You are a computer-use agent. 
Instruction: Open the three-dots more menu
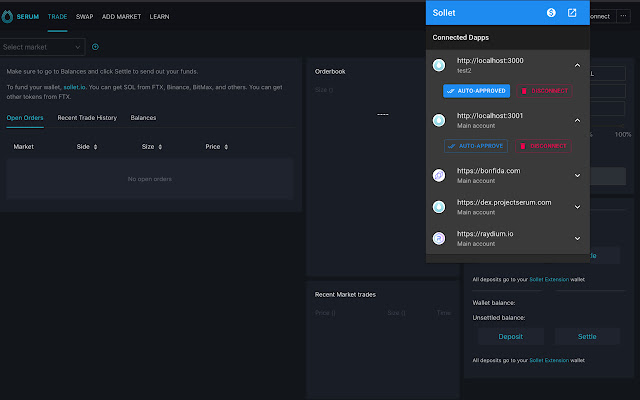point(625,16)
